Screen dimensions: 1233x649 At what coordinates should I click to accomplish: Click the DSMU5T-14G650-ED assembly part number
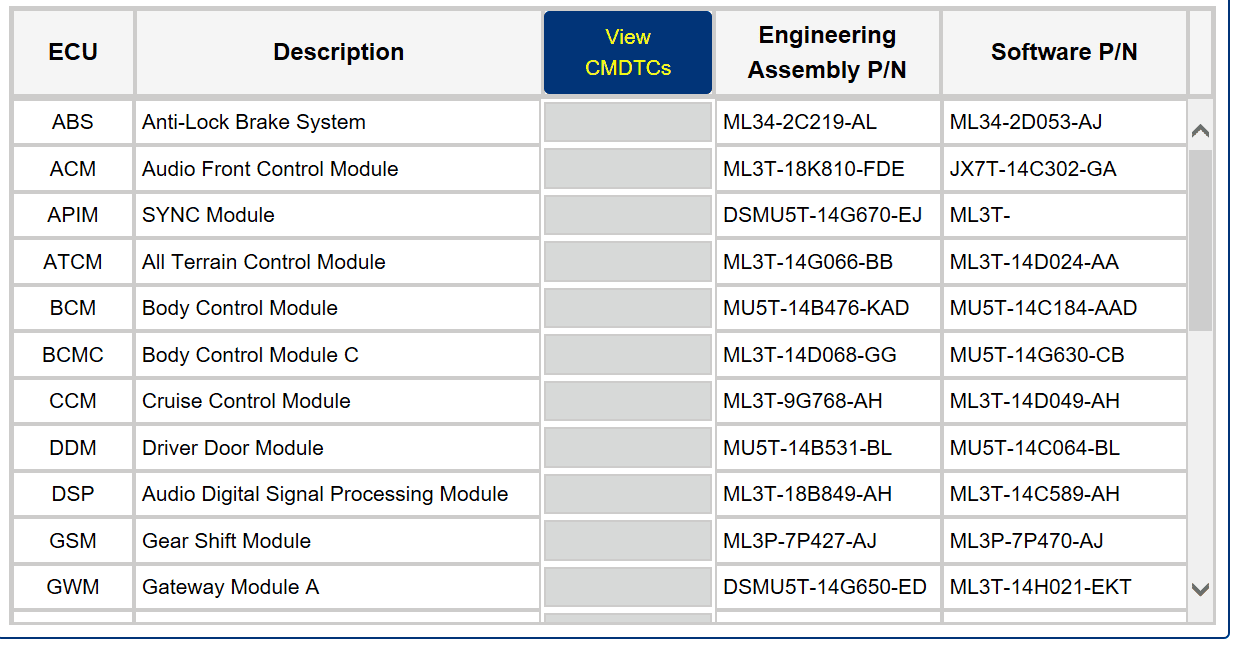824,587
